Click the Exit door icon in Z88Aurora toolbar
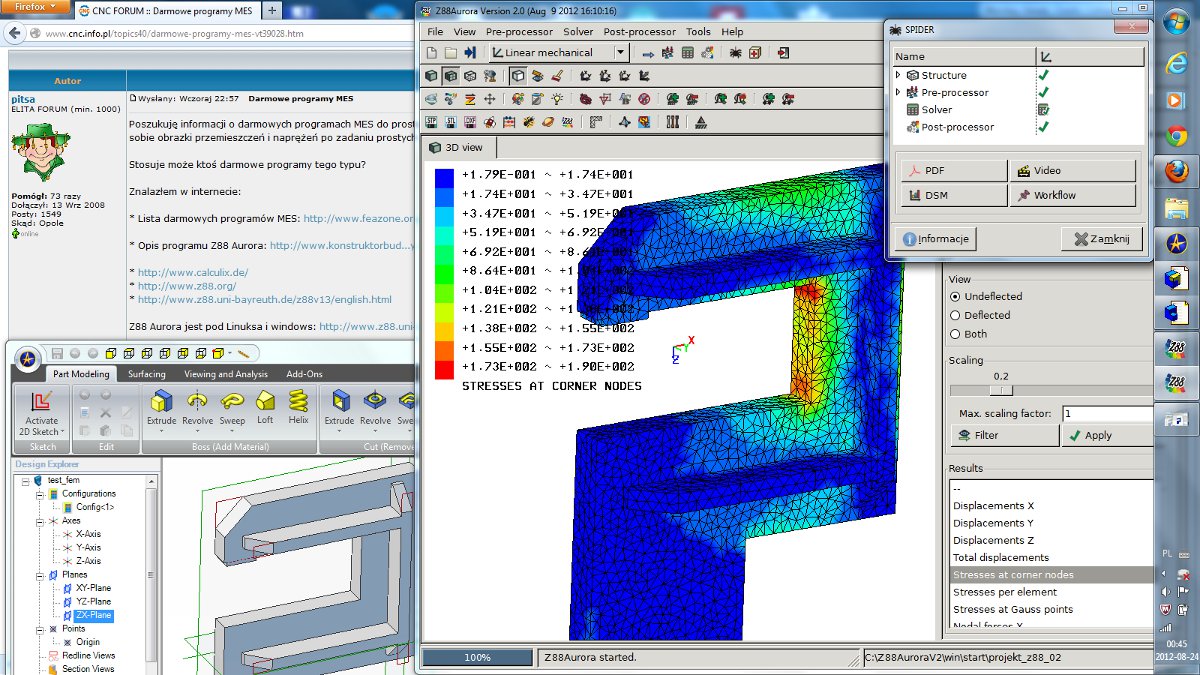Viewport: 1200px width, 675px height. [785, 53]
